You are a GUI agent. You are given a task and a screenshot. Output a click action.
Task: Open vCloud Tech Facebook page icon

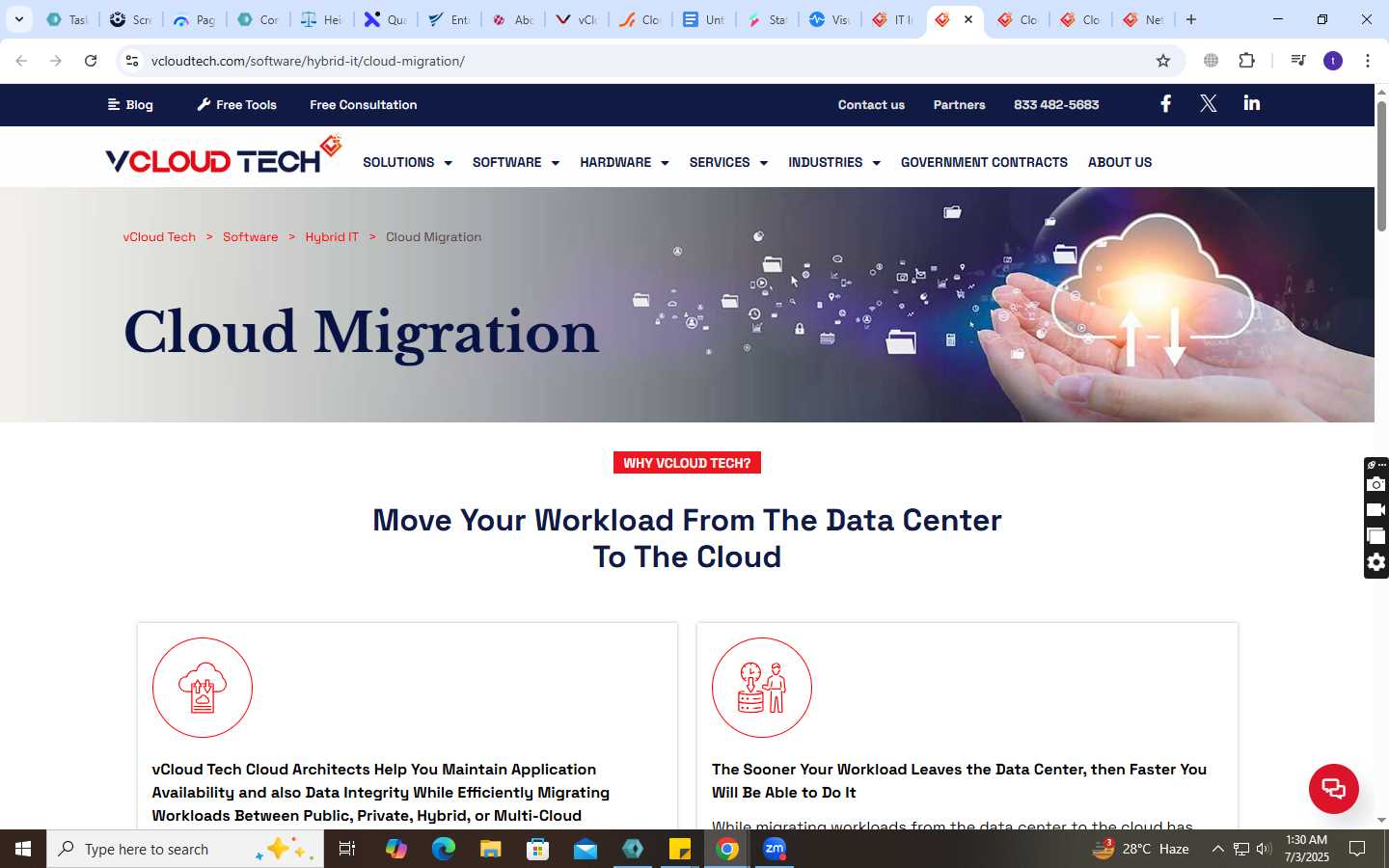1165,103
